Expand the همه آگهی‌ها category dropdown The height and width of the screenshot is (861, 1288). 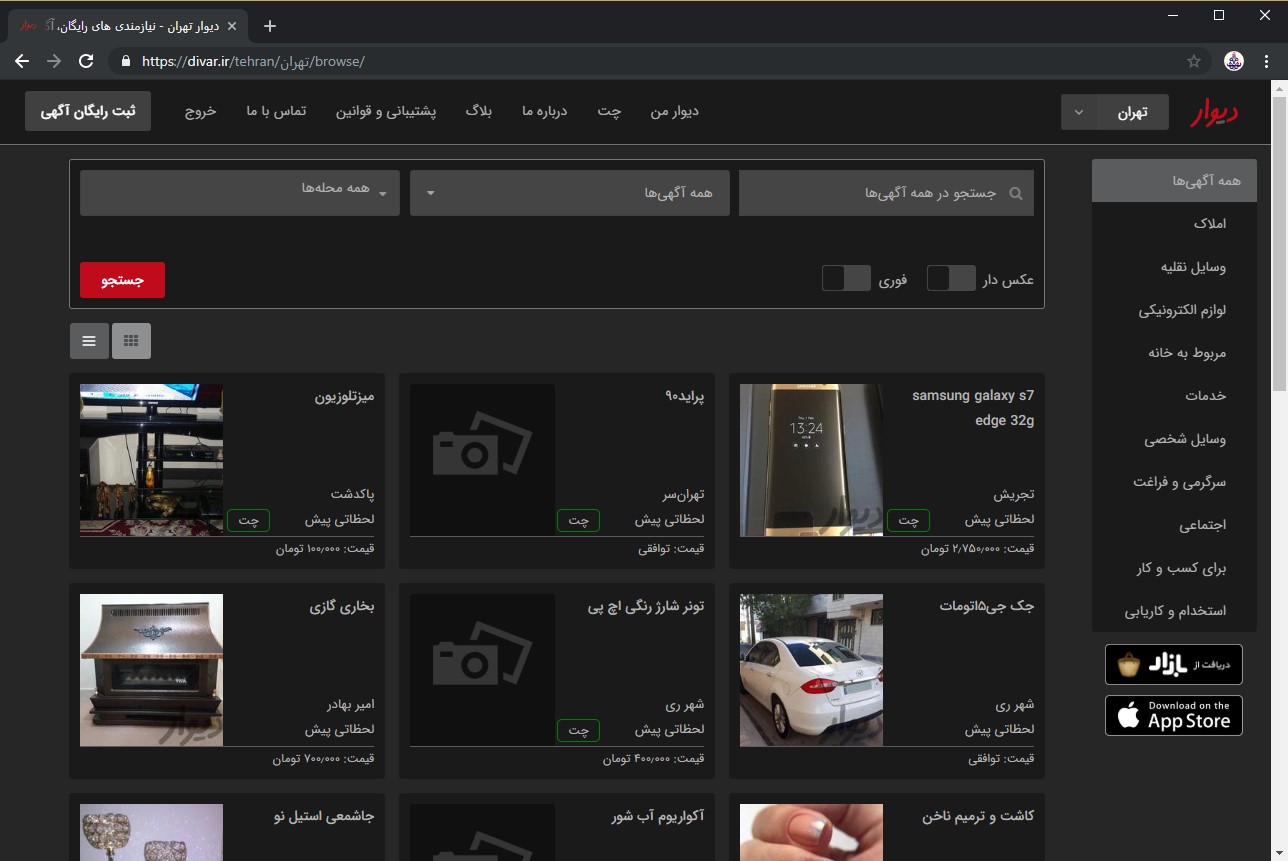pos(569,193)
